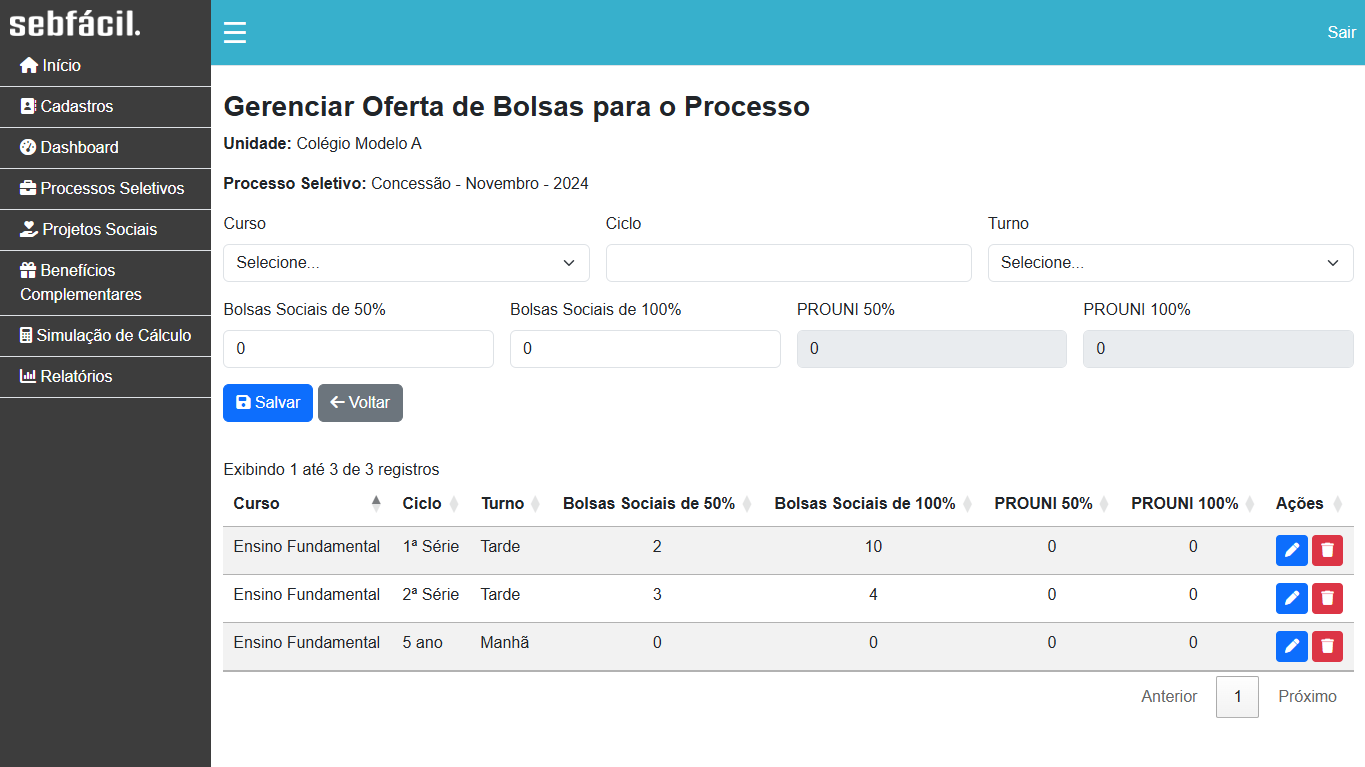Open the Turno dropdown

click(x=1170, y=263)
